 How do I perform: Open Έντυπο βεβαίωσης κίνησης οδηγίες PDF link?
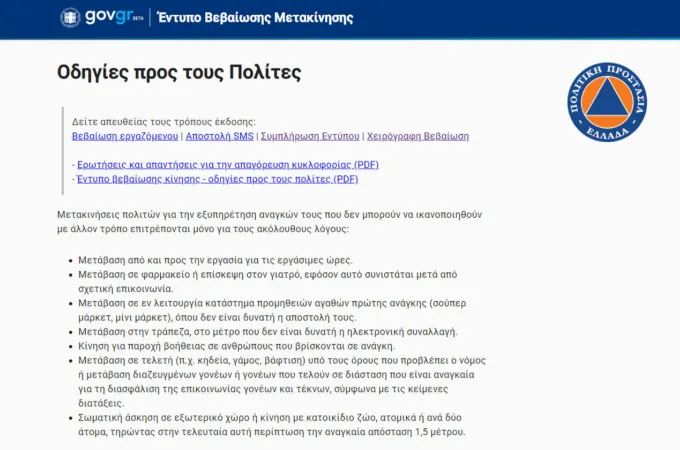tap(217, 179)
